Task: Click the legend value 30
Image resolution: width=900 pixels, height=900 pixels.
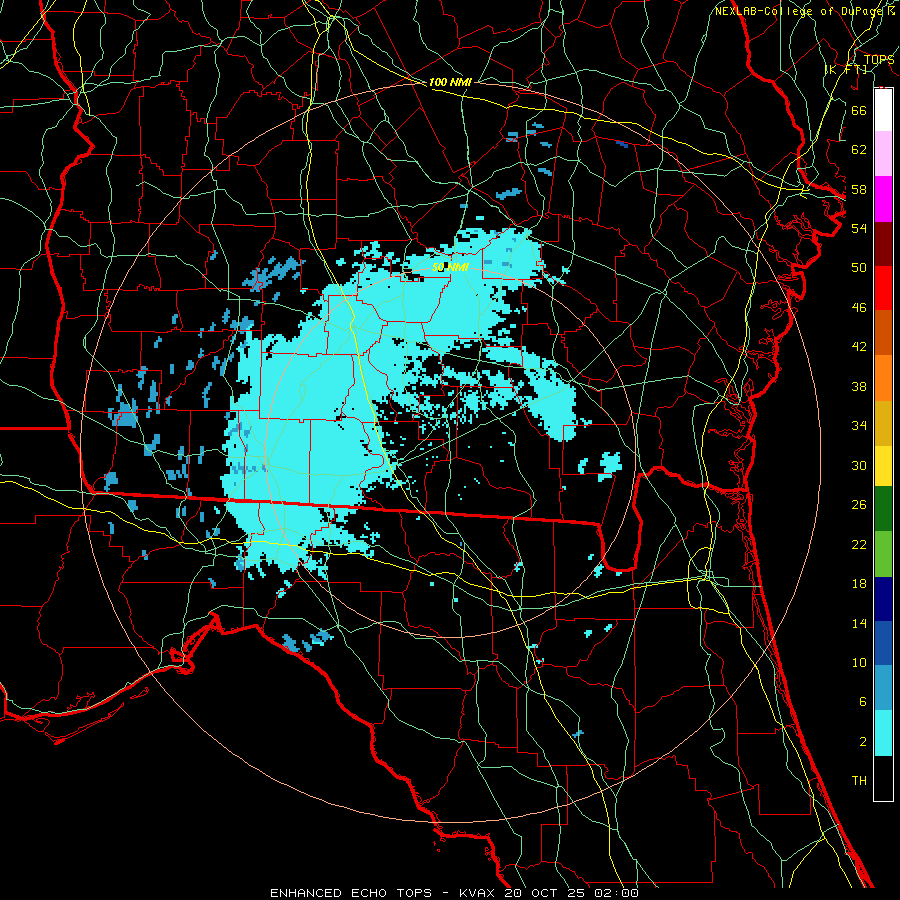Action: click(859, 465)
